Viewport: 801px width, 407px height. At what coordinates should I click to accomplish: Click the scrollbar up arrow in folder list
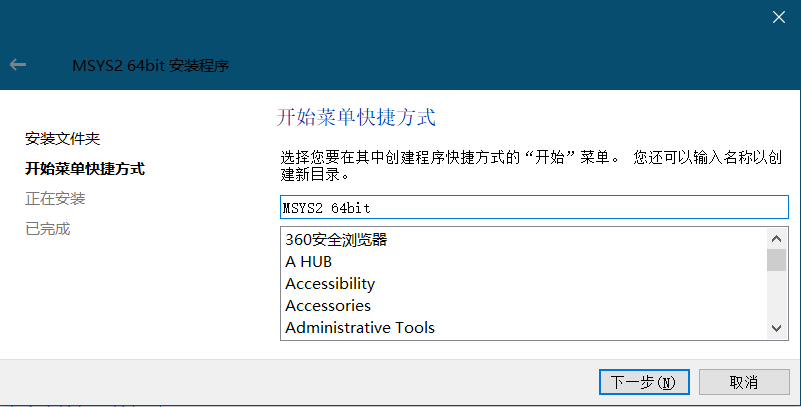click(776, 238)
